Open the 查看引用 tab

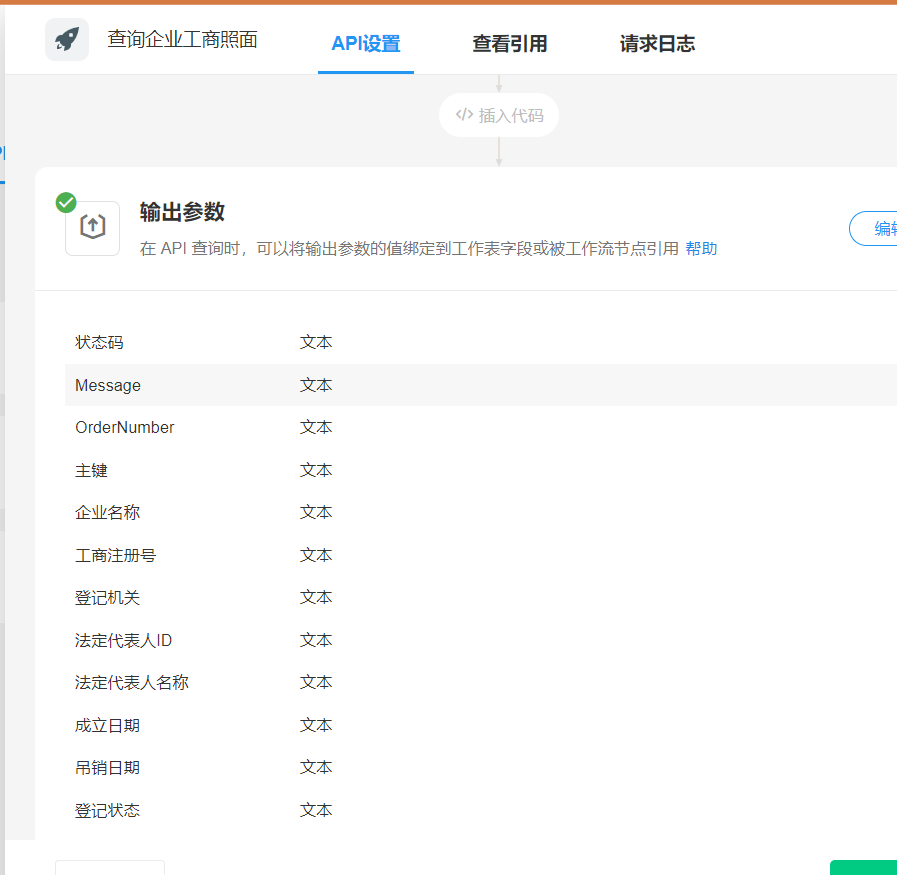coord(510,44)
